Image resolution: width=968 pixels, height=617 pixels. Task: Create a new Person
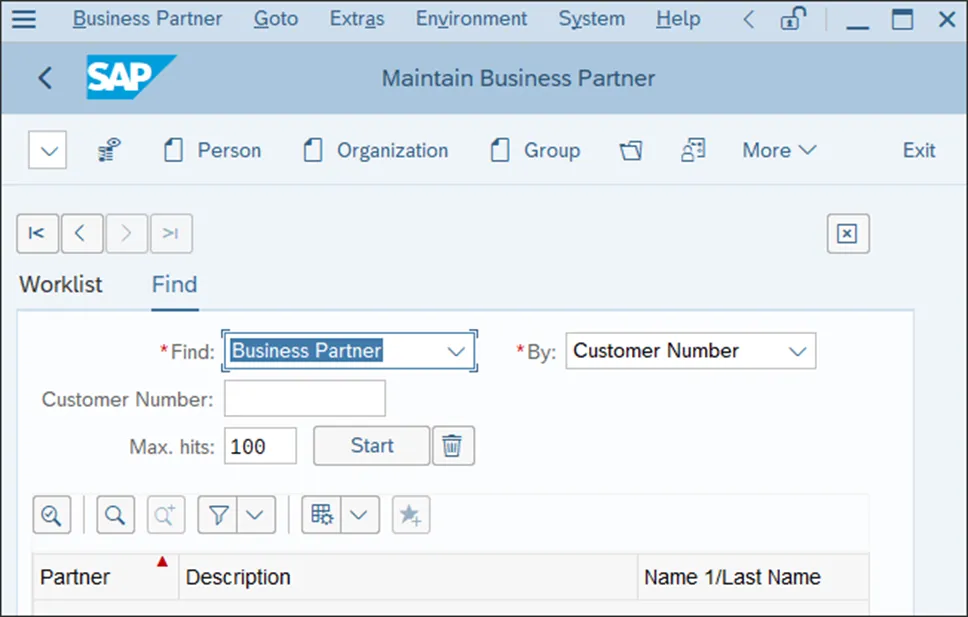point(212,150)
